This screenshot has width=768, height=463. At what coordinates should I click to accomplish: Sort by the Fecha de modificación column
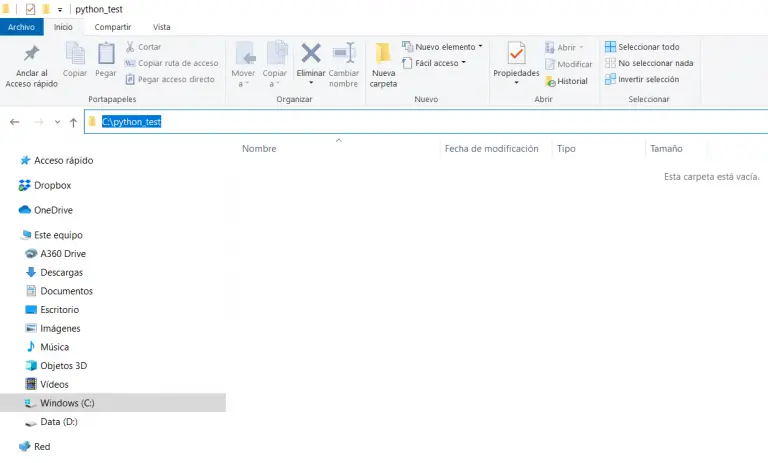[x=491, y=148]
